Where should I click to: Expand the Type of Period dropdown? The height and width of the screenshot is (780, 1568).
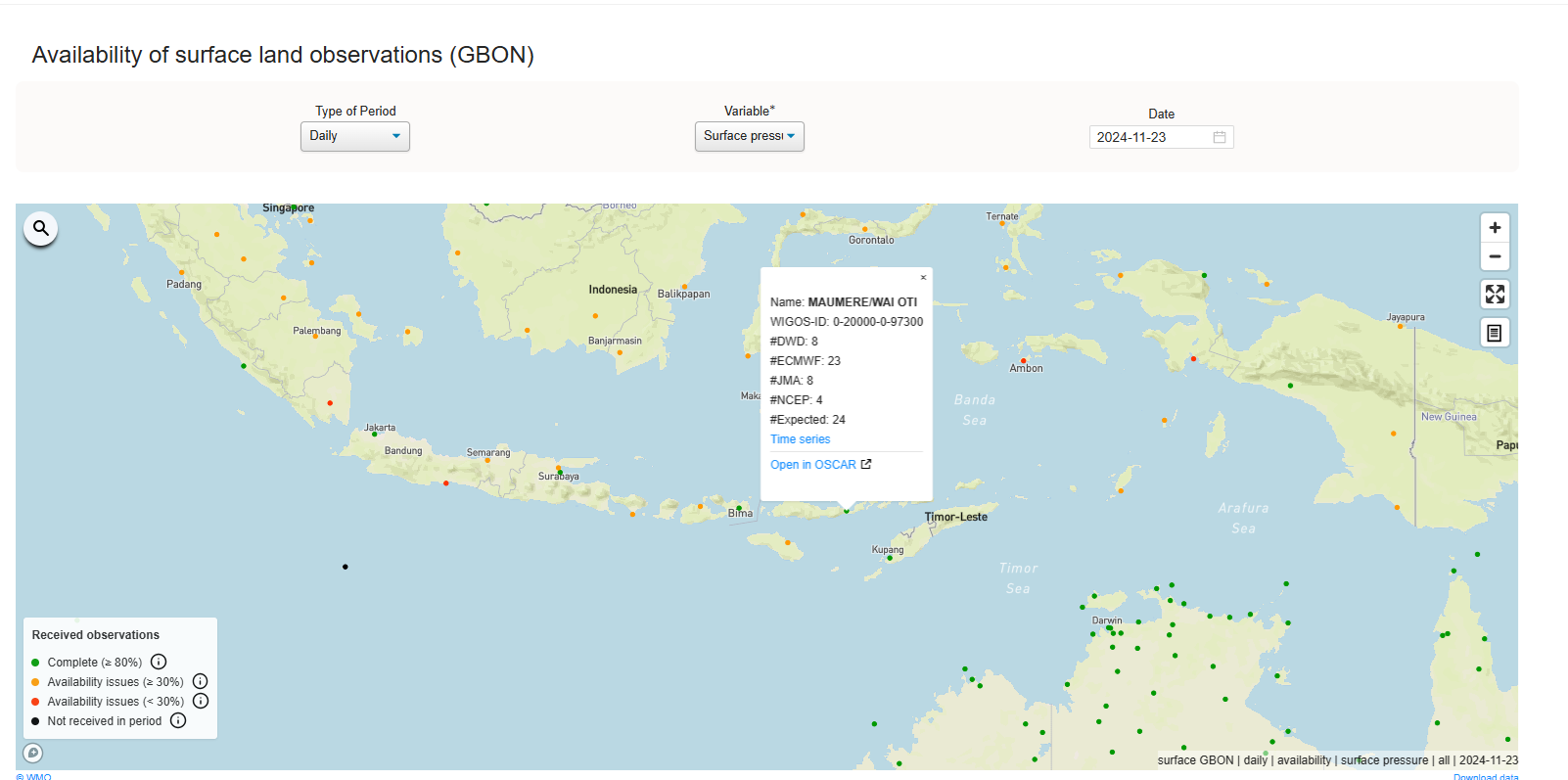[355, 136]
